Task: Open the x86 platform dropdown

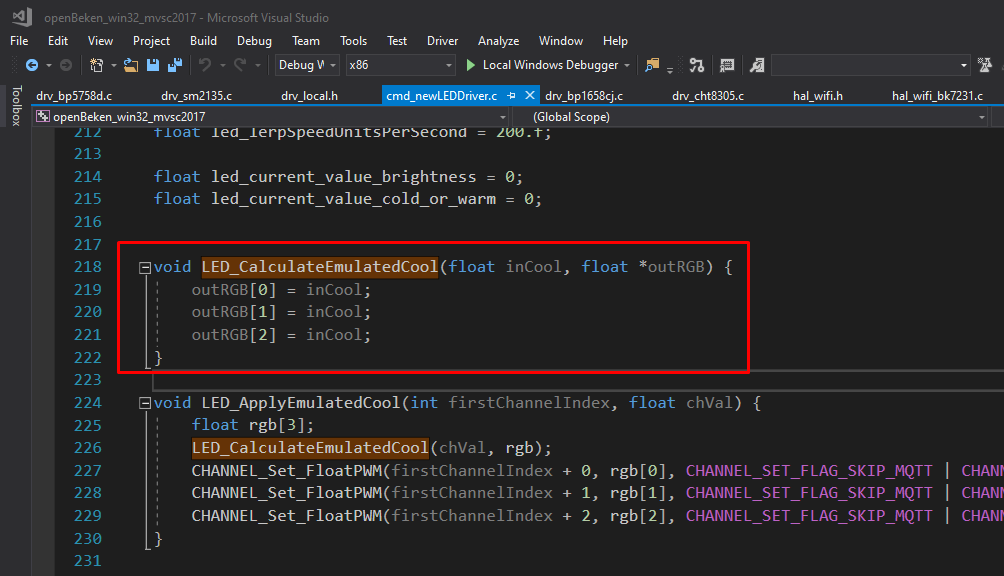Action: 400,65
